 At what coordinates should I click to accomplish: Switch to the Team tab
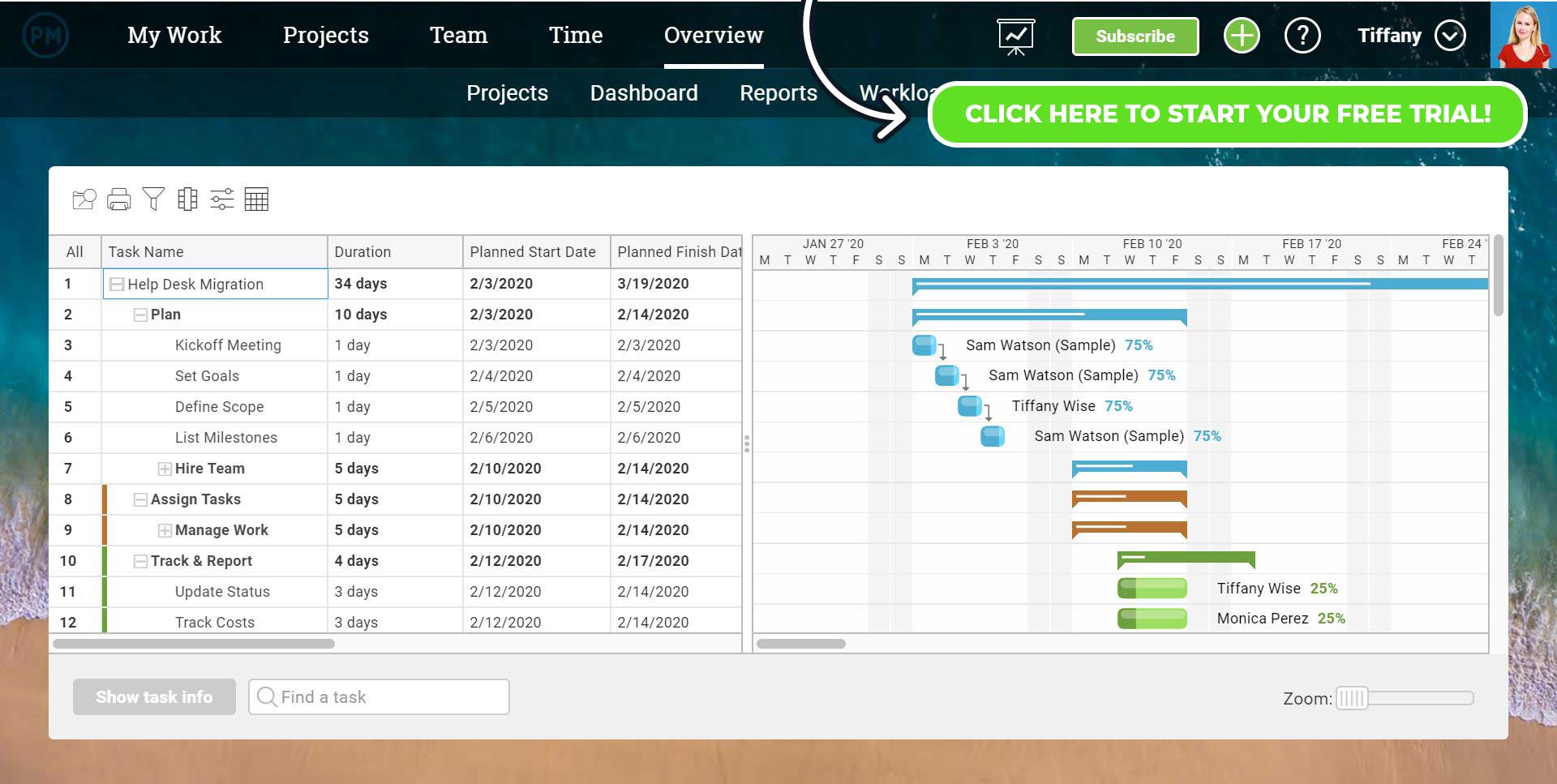[459, 36]
